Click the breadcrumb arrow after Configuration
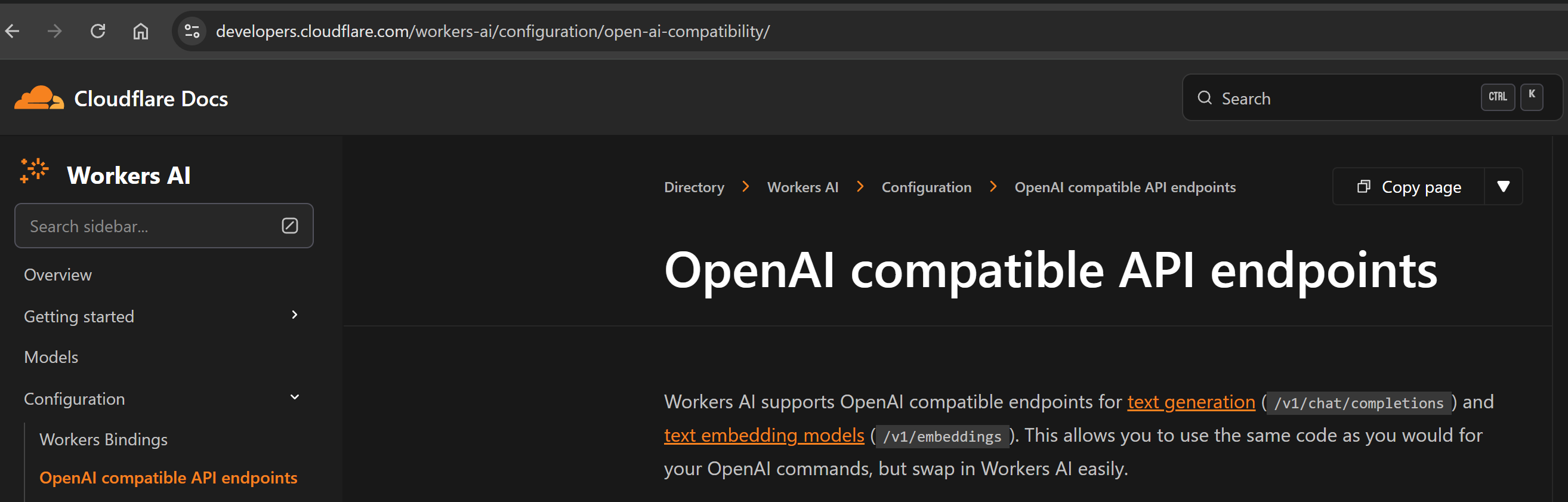This screenshot has height=502, width=1568. 993,186
